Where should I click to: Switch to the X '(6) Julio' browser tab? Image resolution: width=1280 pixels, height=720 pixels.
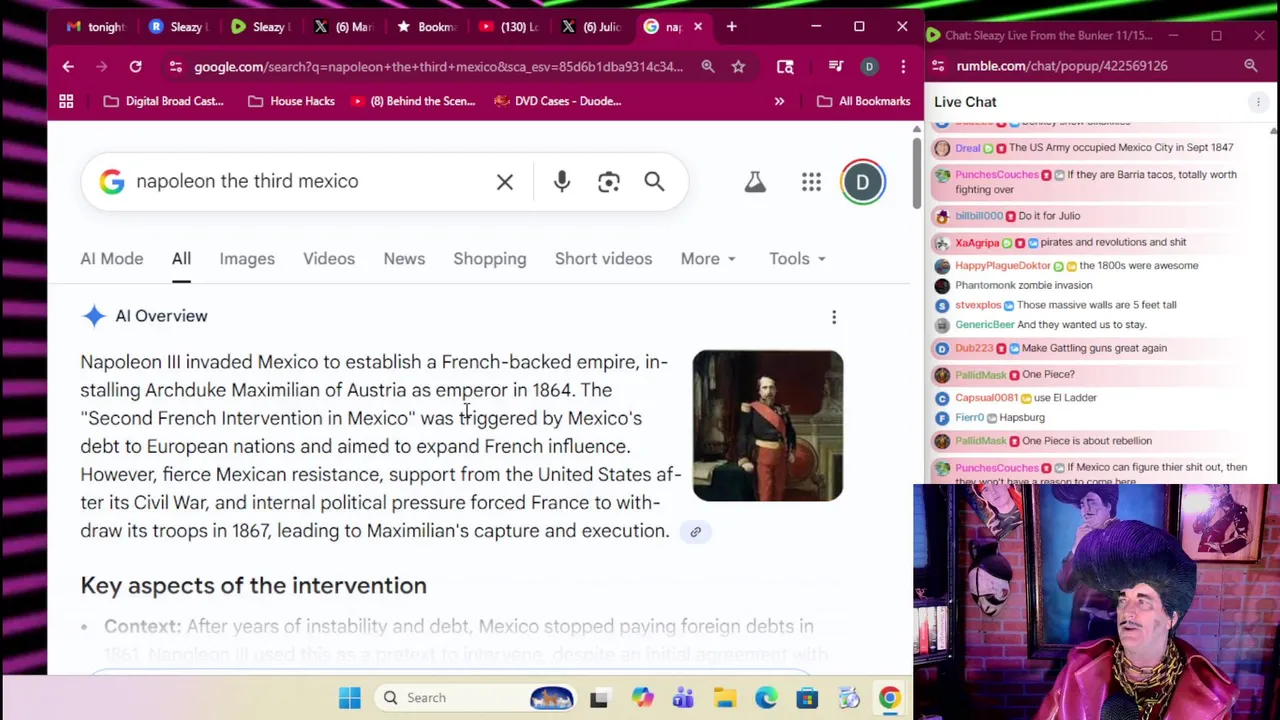[591, 27]
